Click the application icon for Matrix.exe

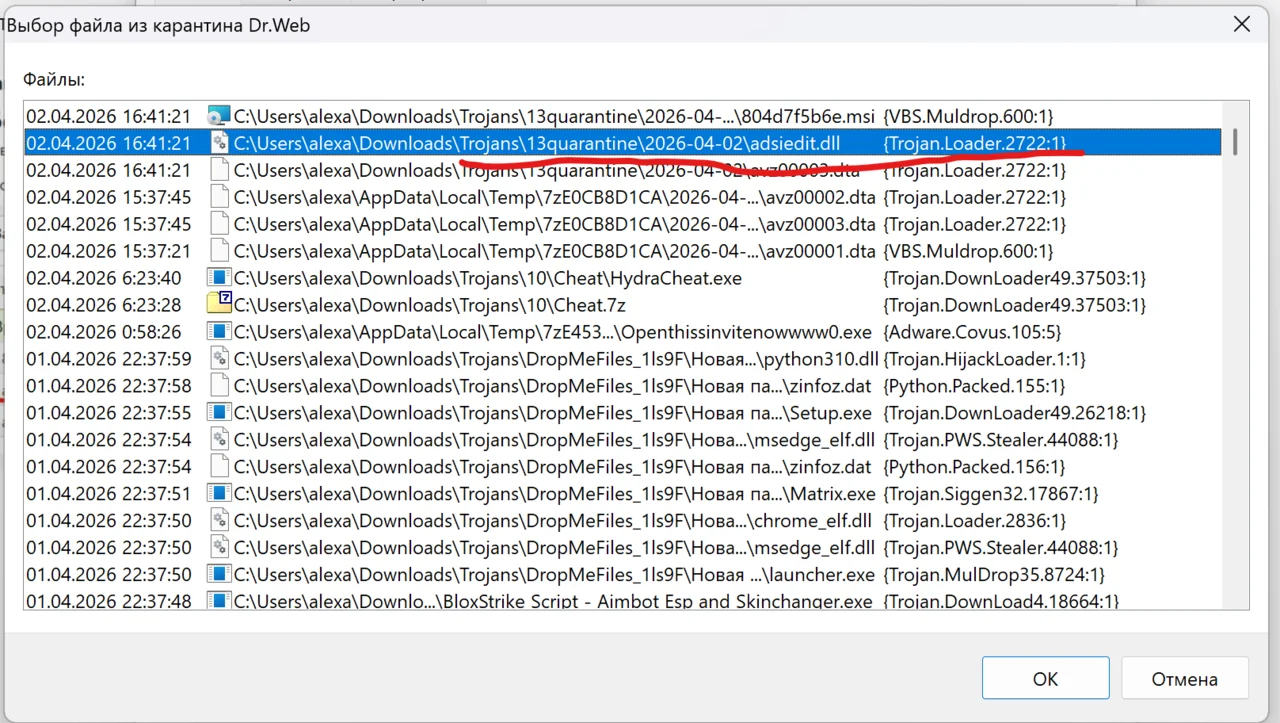[218, 494]
